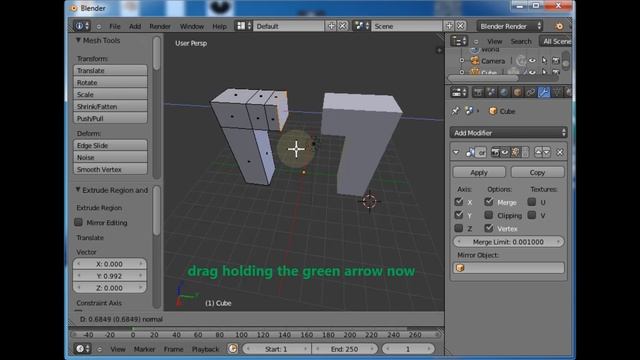Uncheck the Merge option
The image size is (640, 360).
pyautogui.click(x=489, y=202)
